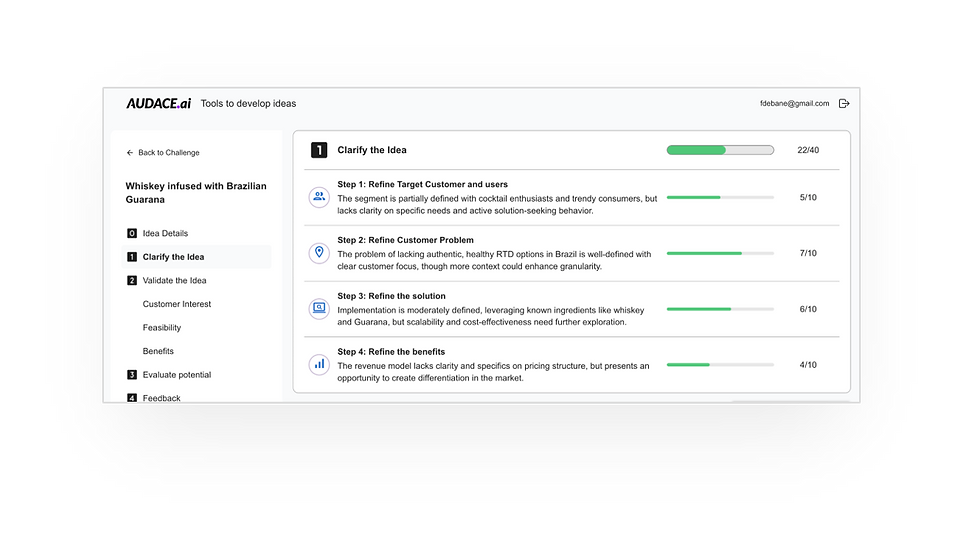
Task: Click the number 1 badge beside Clarify the Idea header
Action: tap(319, 150)
